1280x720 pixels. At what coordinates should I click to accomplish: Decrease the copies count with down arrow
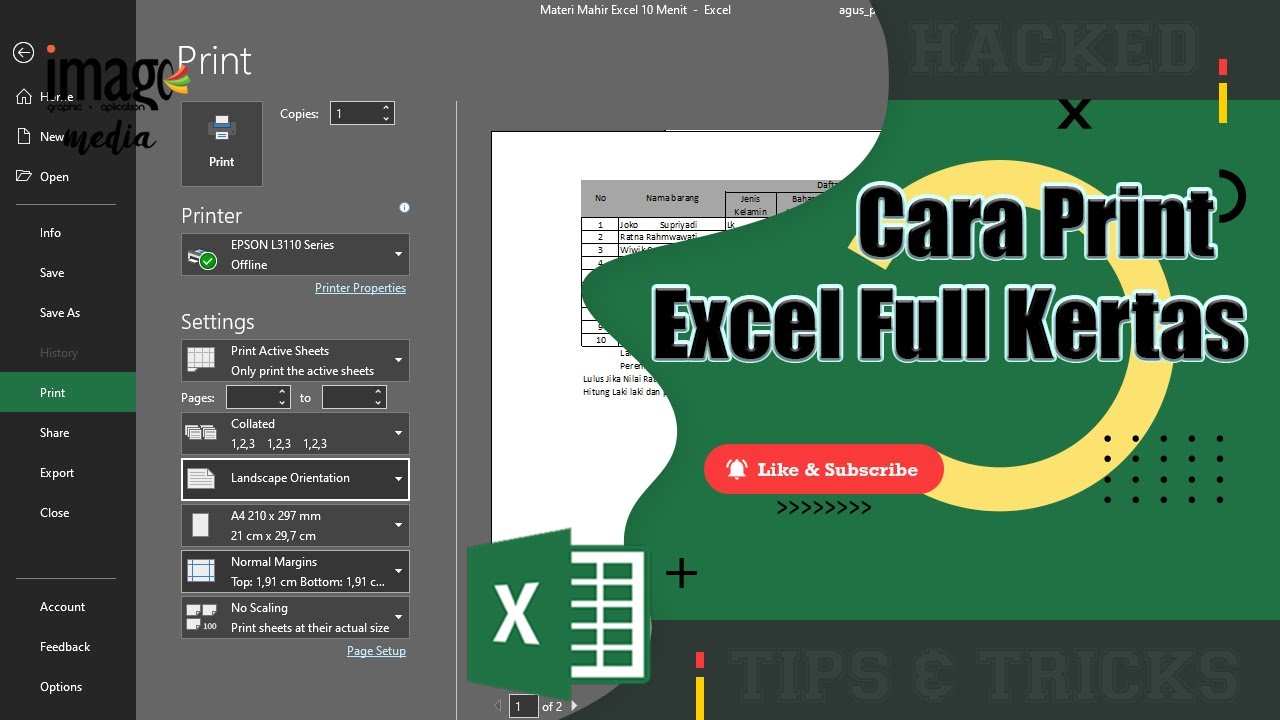(386, 120)
